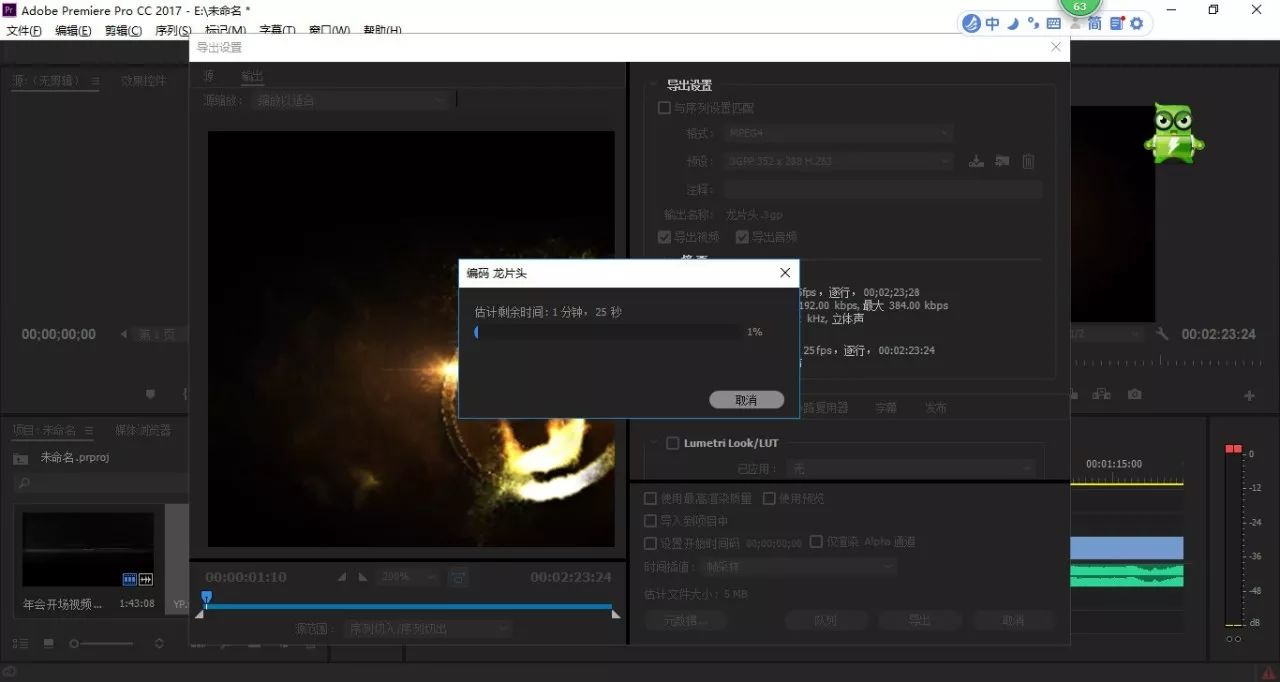Switch project panel to icon view
This screenshot has height=682, width=1280.
click(49, 644)
